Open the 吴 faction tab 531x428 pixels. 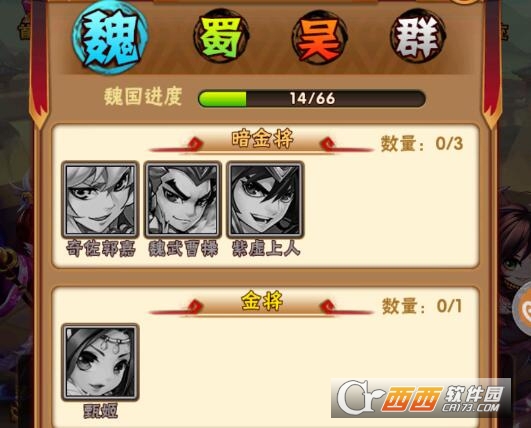pyautogui.click(x=320, y=37)
